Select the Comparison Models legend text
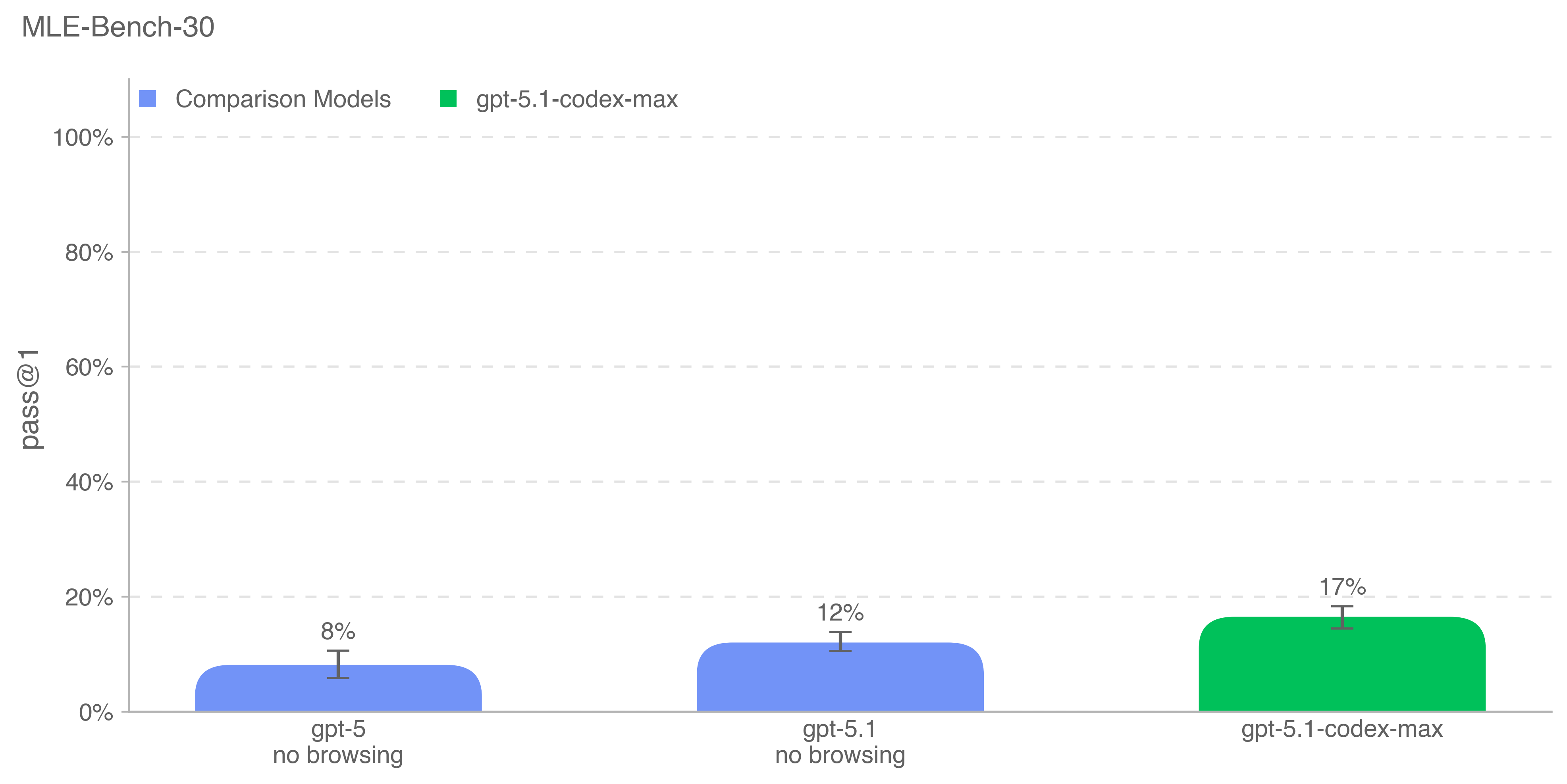 point(283,99)
